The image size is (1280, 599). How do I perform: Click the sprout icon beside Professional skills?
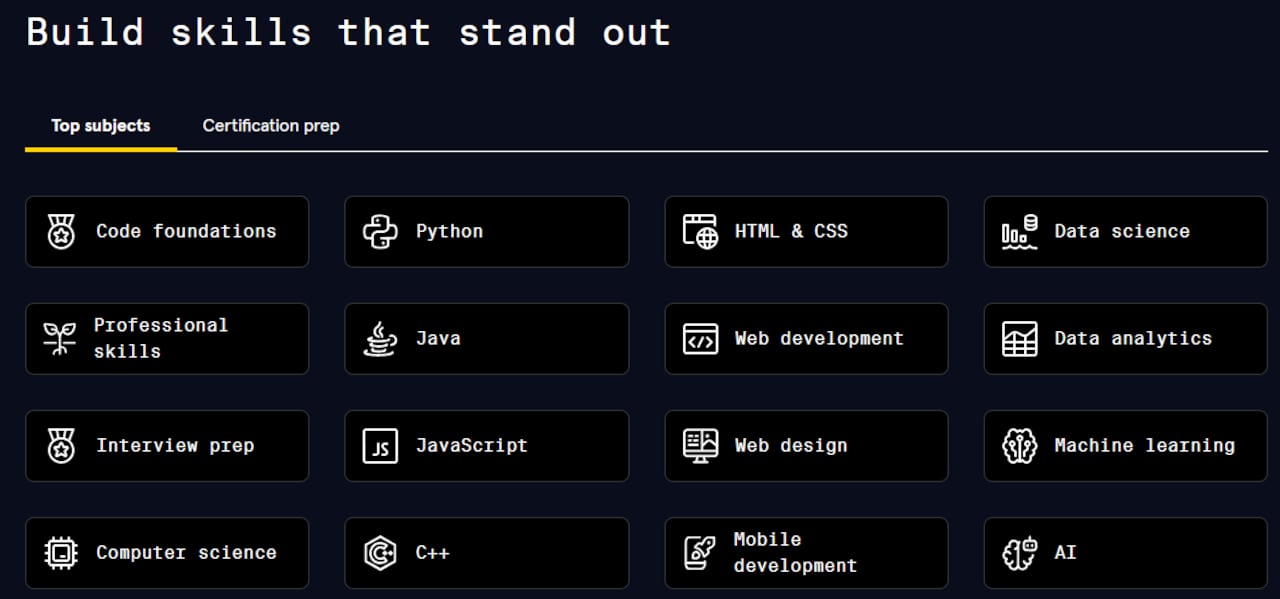coord(60,339)
